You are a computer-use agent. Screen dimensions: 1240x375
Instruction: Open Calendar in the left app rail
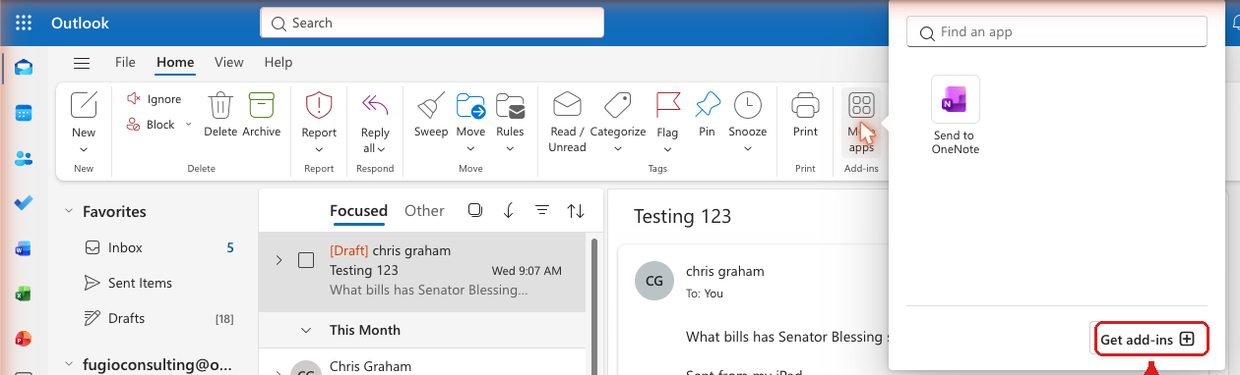[x=24, y=113]
